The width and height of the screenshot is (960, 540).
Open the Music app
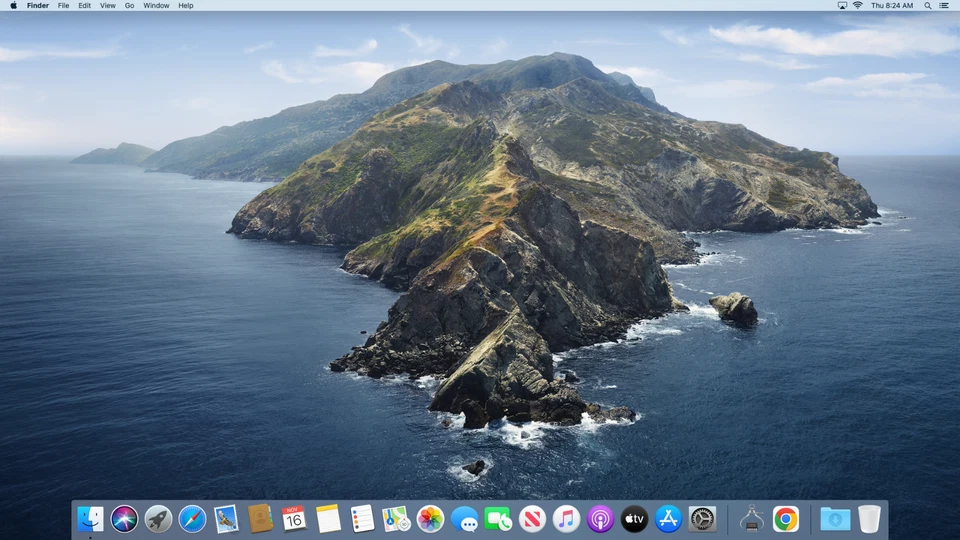(x=566, y=518)
